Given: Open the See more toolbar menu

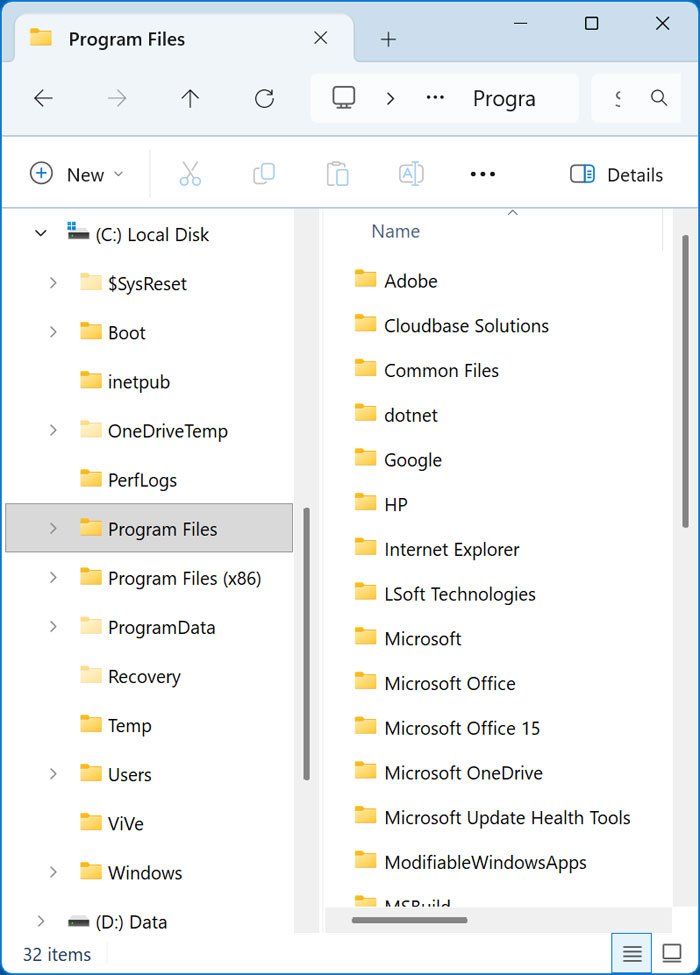Looking at the screenshot, I should (x=483, y=174).
